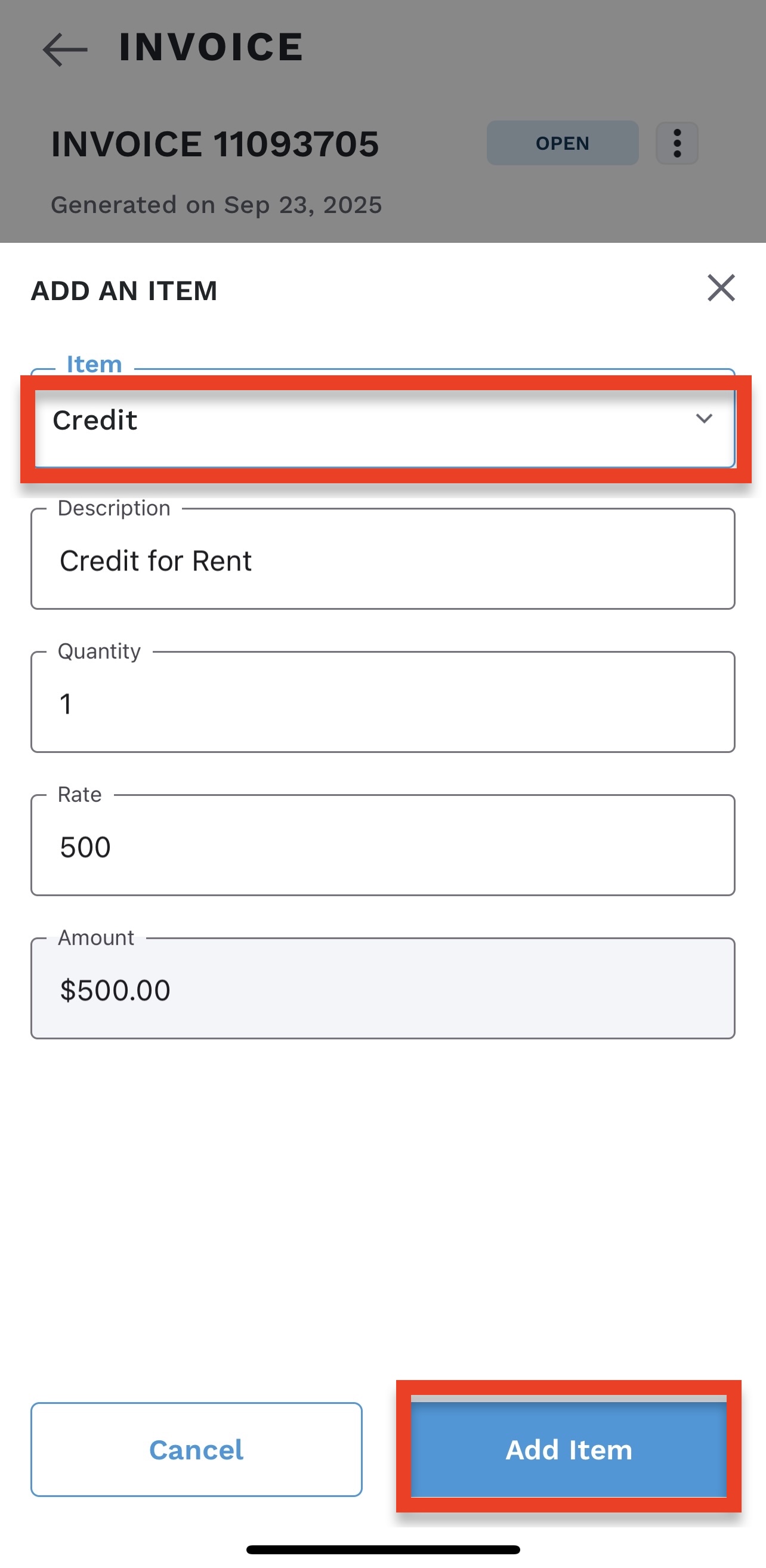Click the Rate field label
Image resolution: width=766 pixels, height=1568 pixels.
80,794
